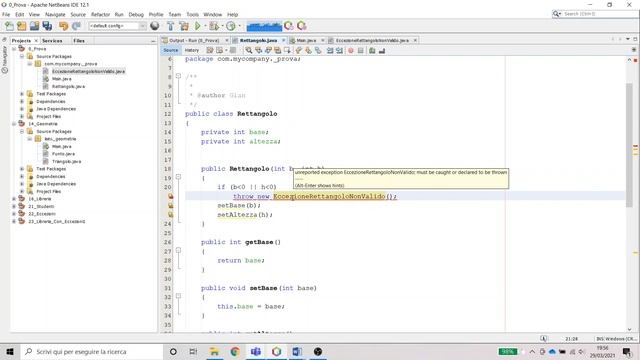The image size is (640, 360).
Task: Open dropdown arrow next to Debug Project
Action: click(222, 26)
